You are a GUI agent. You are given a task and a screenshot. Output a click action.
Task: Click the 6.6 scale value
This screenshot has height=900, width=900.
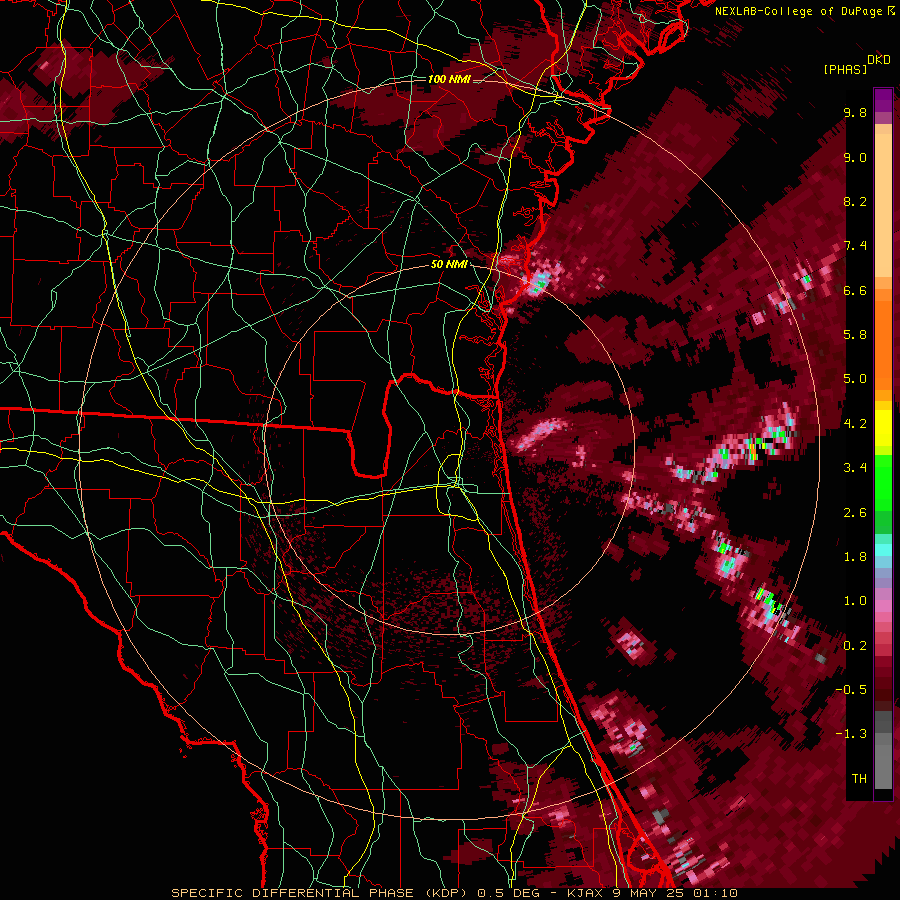pyautogui.click(x=855, y=291)
